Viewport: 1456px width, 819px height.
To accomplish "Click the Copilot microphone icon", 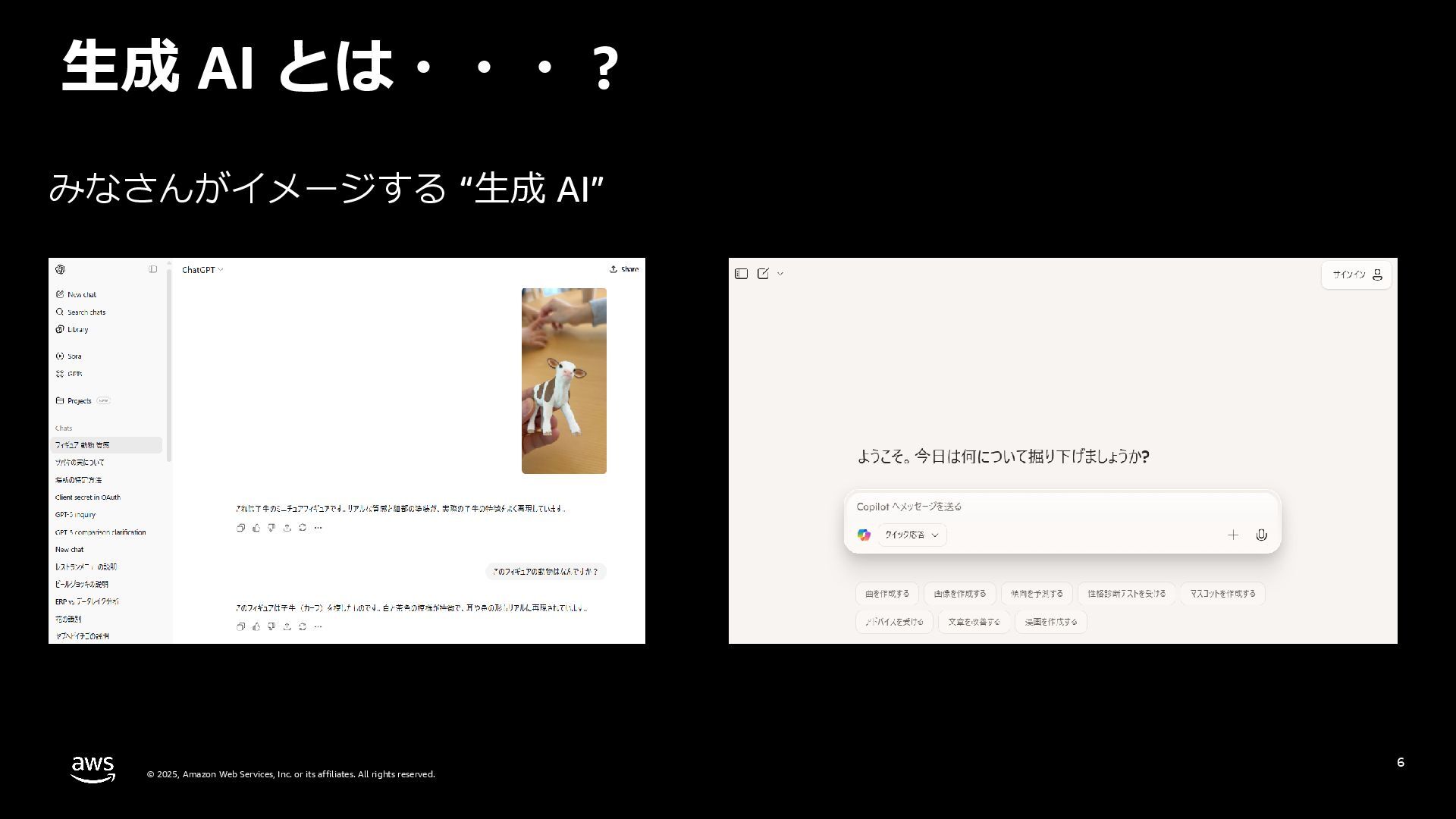I will 1261,535.
